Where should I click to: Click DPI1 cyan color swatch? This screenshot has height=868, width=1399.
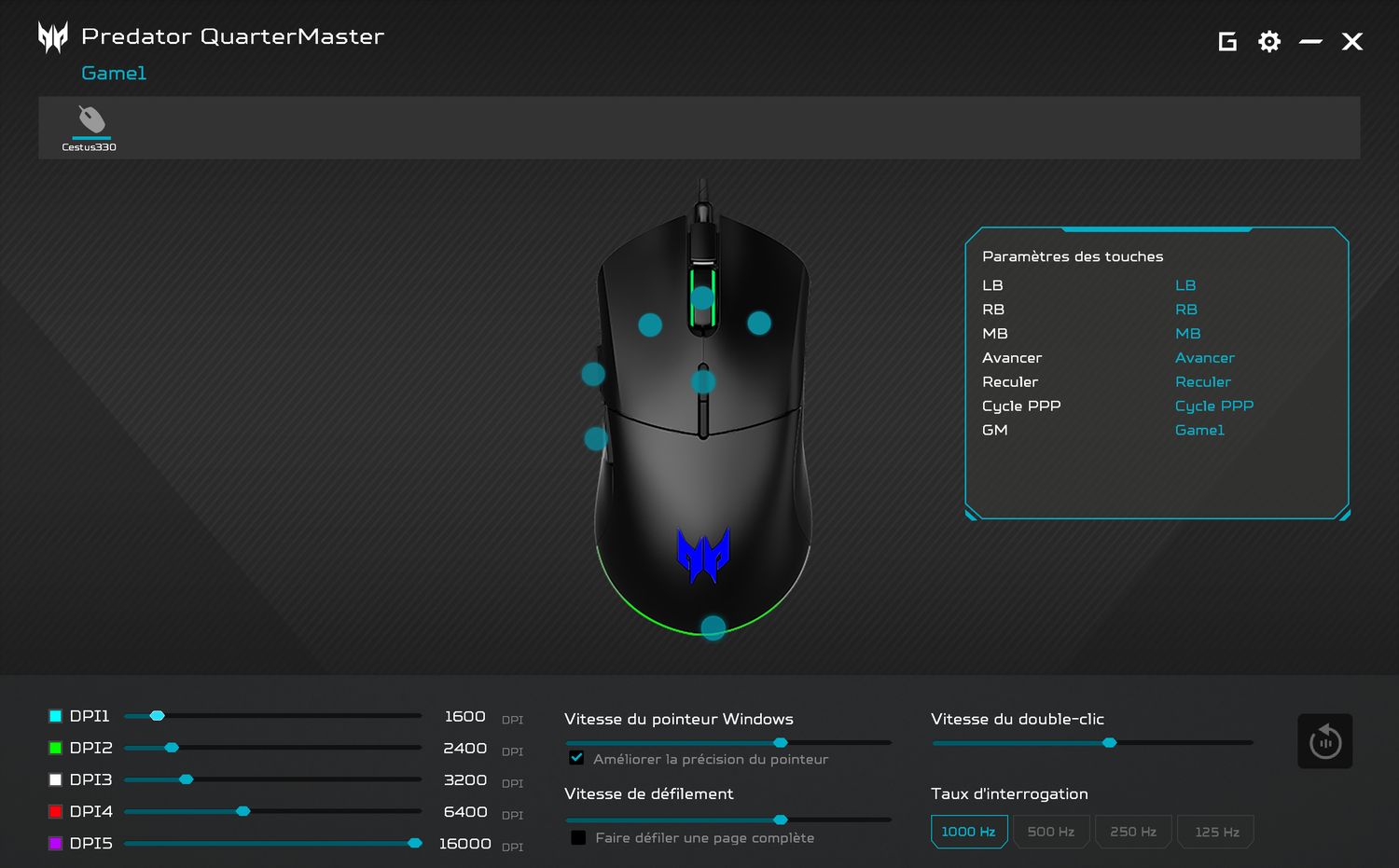tap(55, 716)
